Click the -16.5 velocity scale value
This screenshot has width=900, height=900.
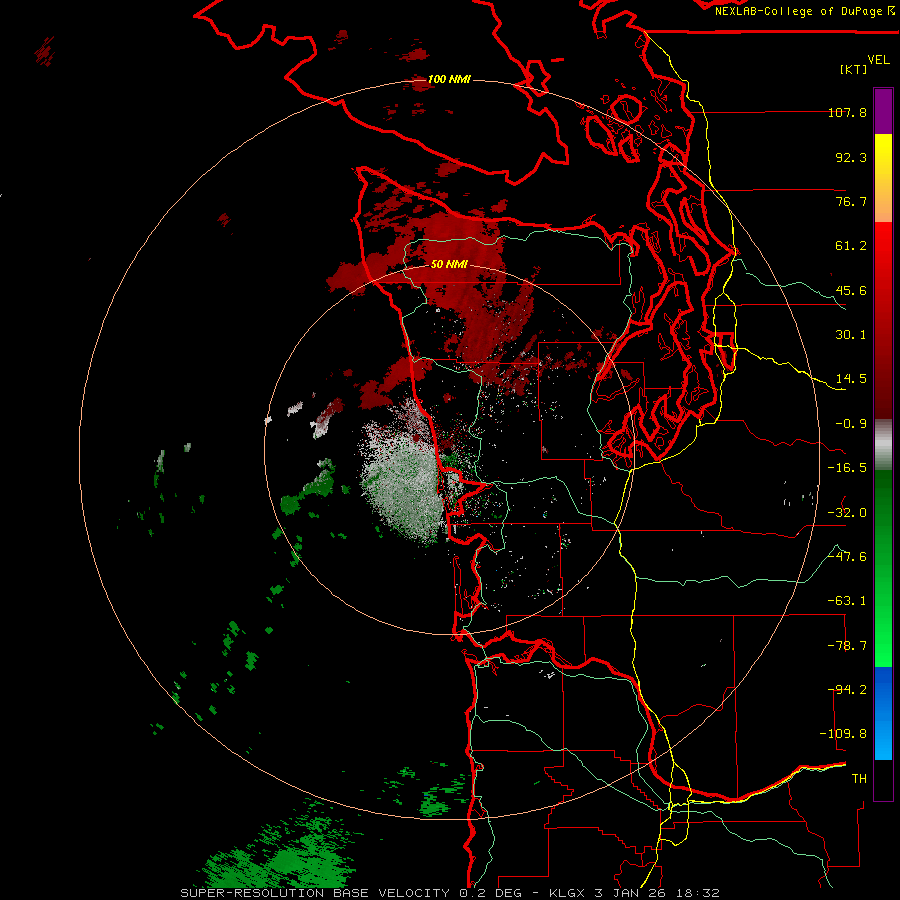847,468
